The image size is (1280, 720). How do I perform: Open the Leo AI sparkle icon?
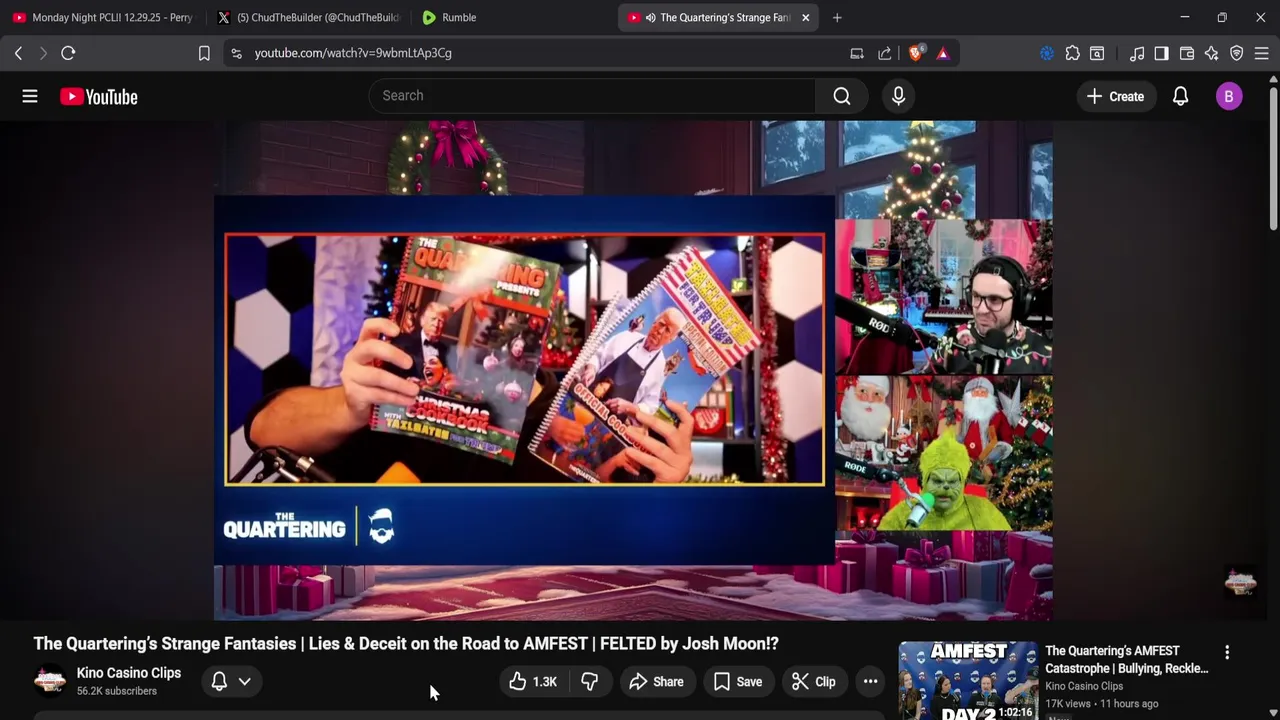[1212, 53]
